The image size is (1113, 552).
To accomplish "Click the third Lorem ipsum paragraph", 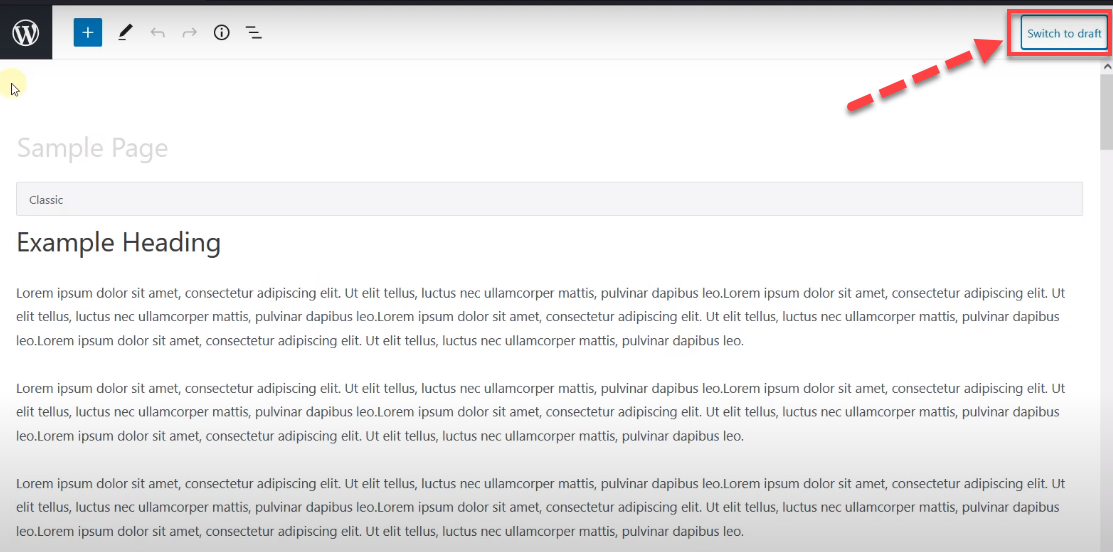I will coord(541,507).
